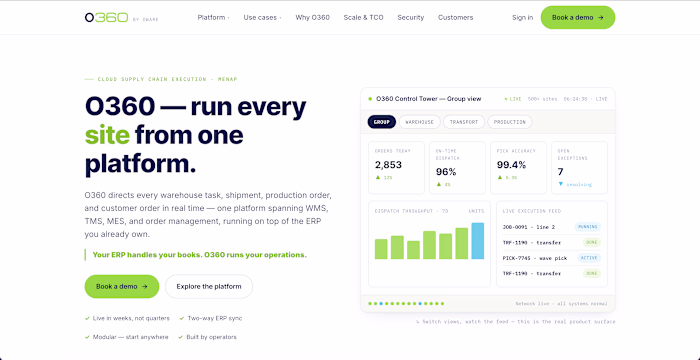Expand the Platform navigation menu

pos(213,17)
